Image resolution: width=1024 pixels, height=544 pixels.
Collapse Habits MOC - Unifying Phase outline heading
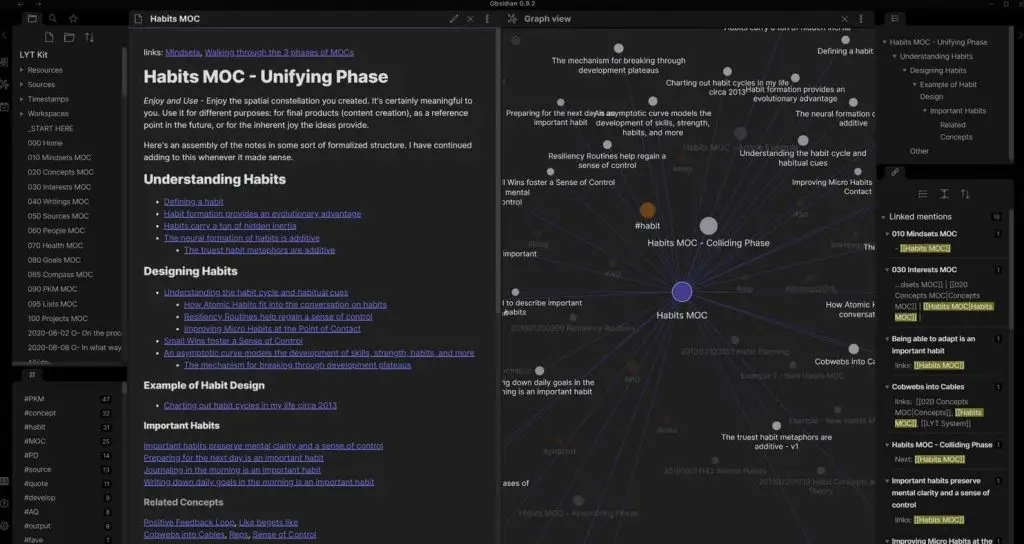point(884,42)
